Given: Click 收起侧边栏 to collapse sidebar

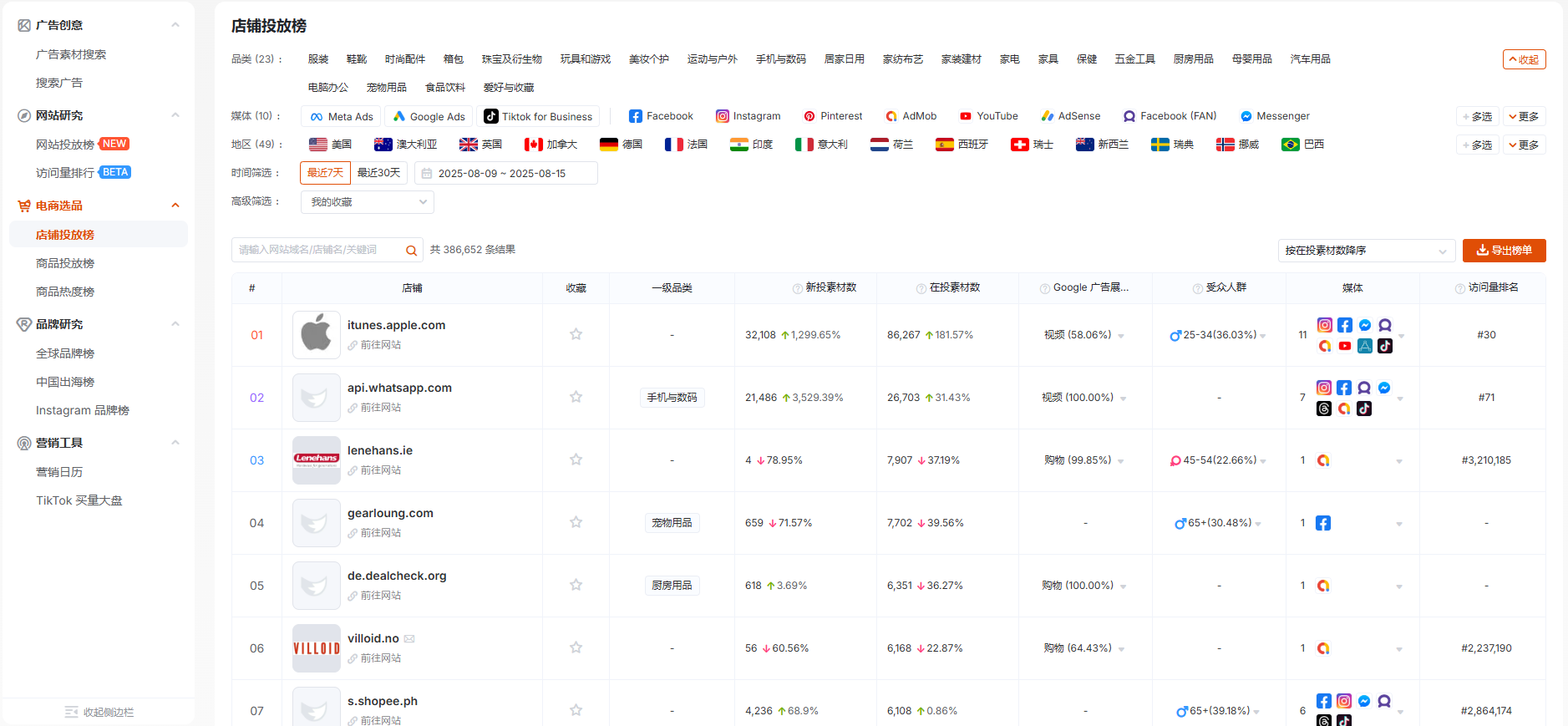Looking at the screenshot, I should click(x=99, y=712).
